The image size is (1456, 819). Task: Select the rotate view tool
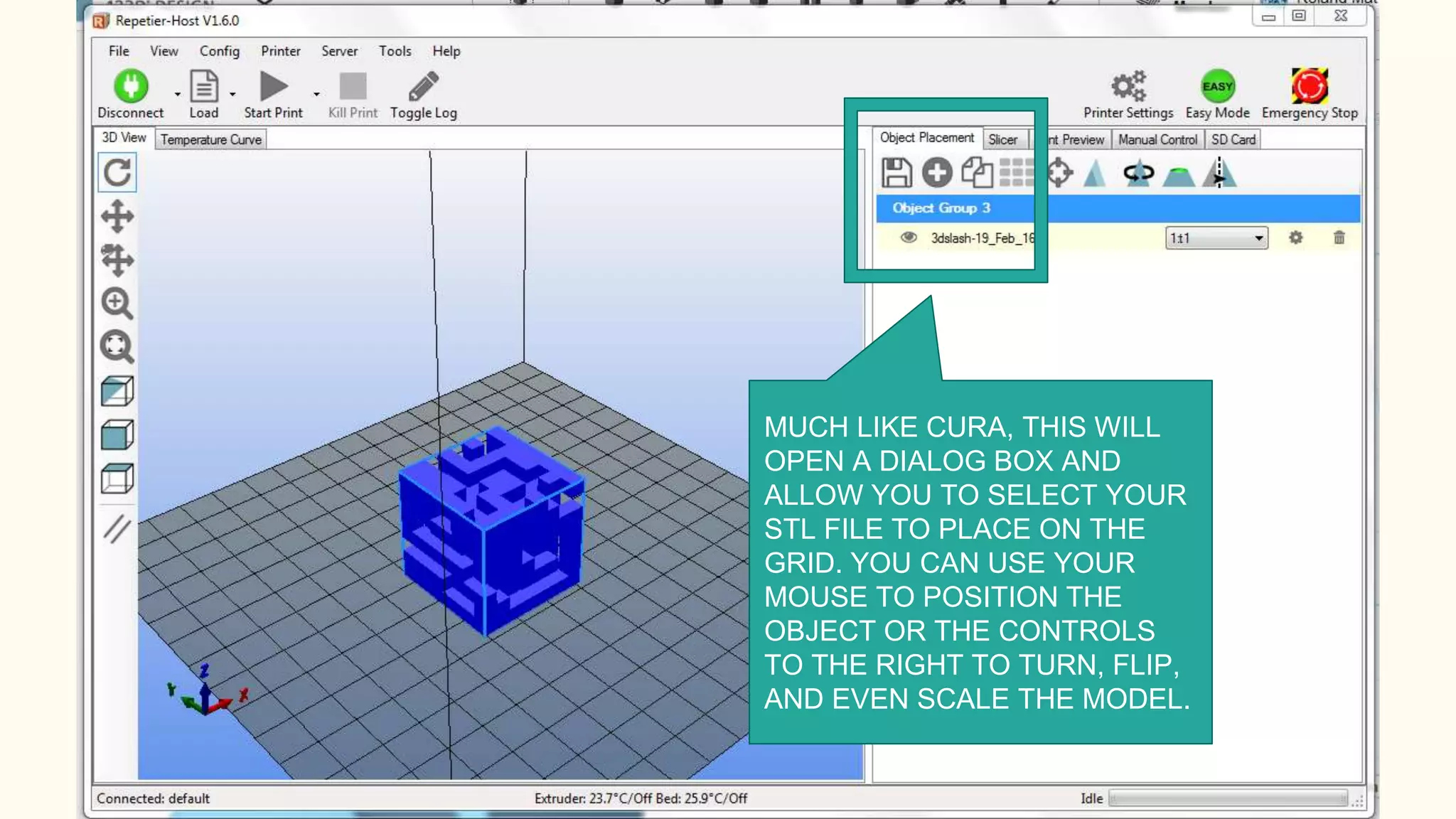tap(117, 173)
